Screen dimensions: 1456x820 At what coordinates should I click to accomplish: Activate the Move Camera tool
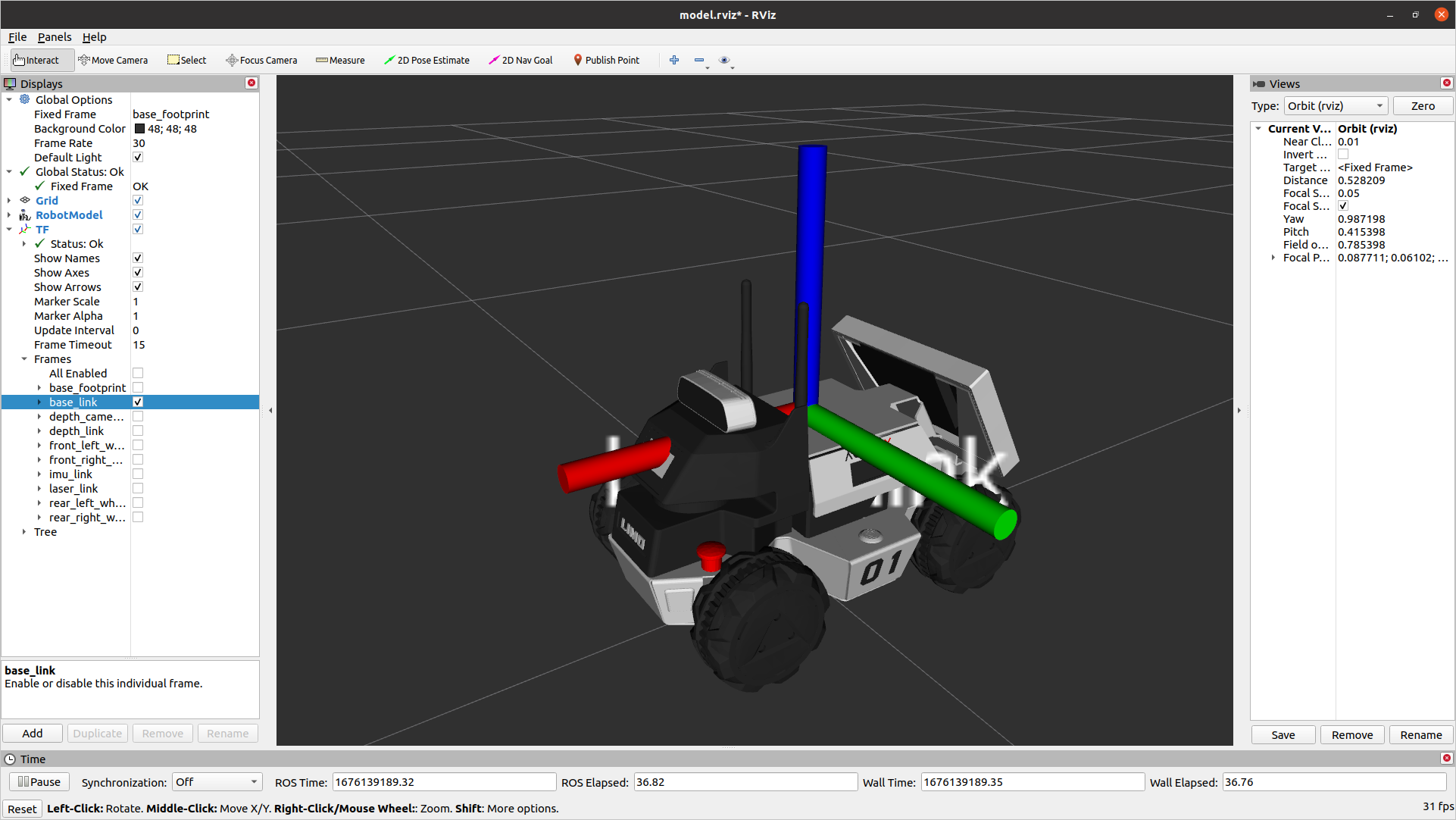(x=113, y=60)
